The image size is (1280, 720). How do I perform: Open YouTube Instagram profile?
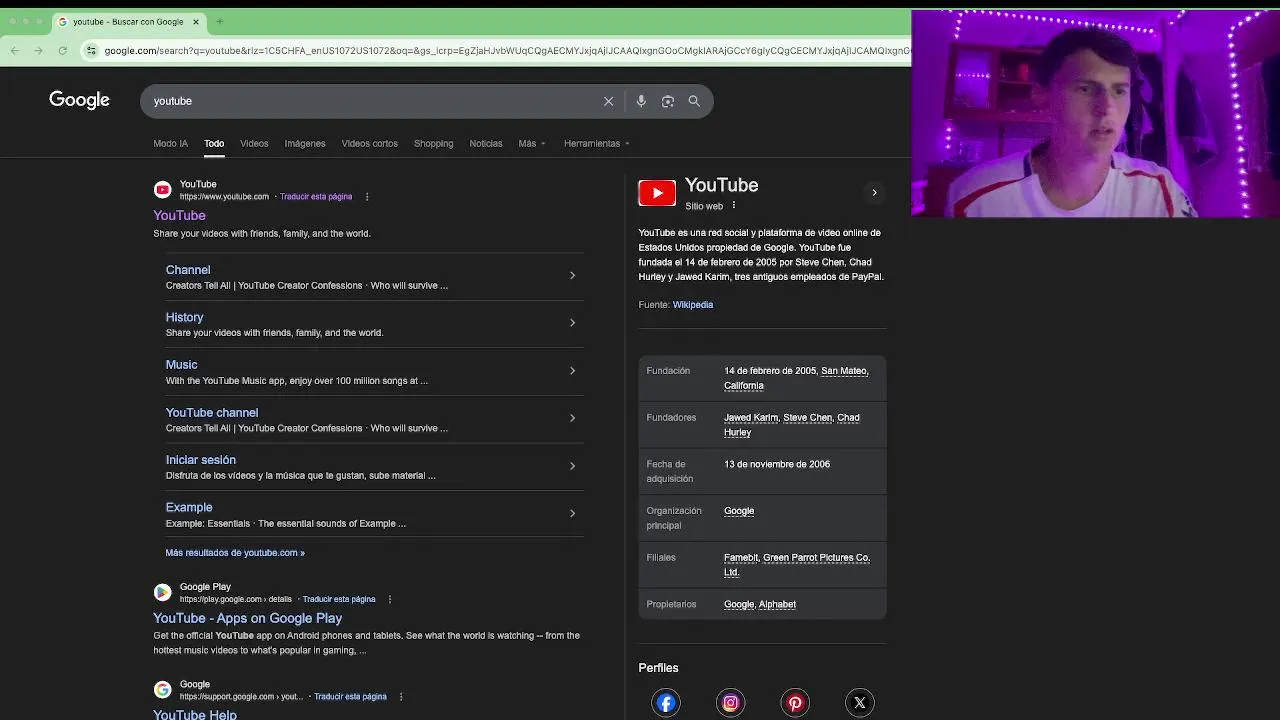[731, 703]
